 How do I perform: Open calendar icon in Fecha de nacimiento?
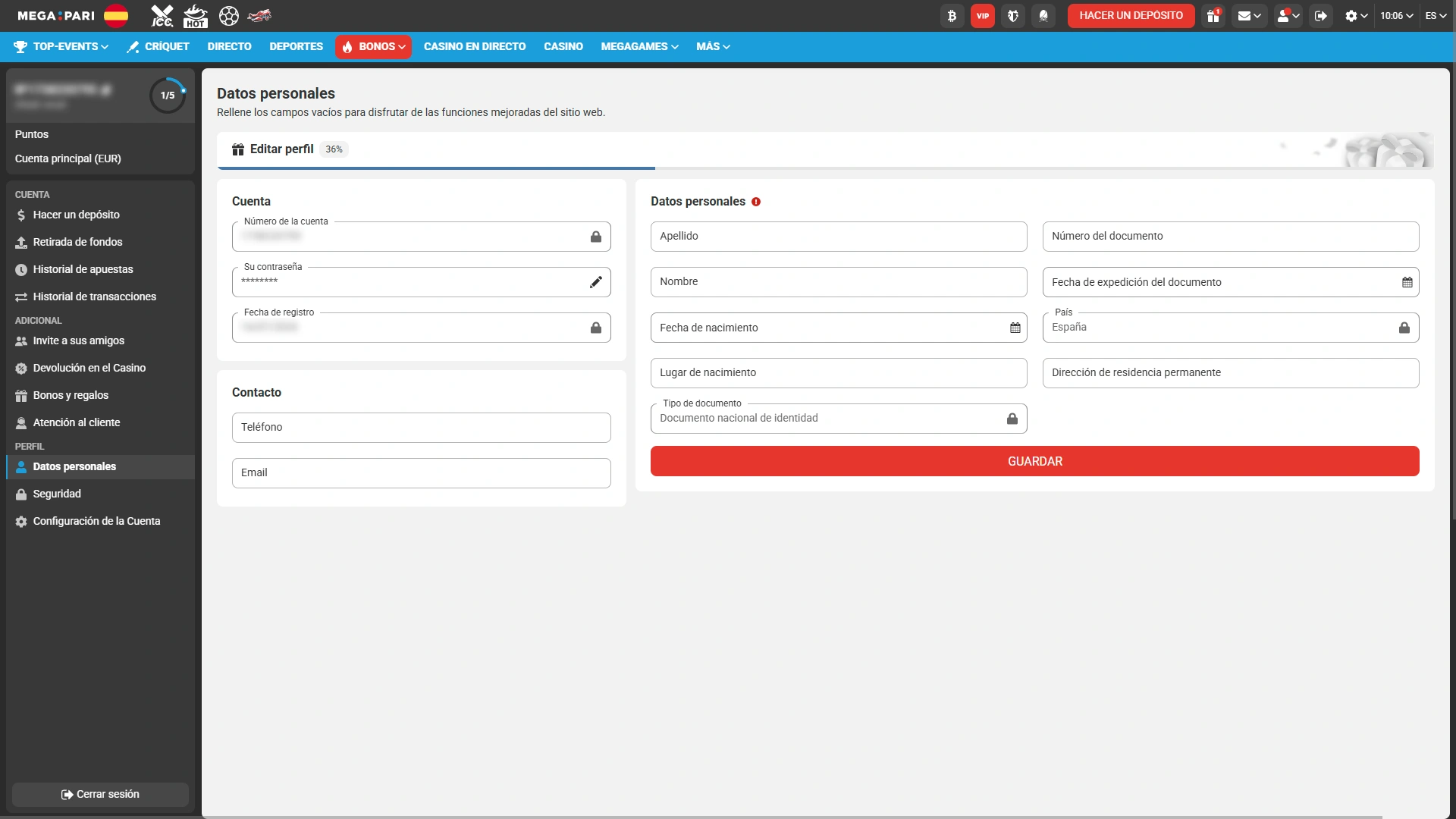[x=1015, y=328]
